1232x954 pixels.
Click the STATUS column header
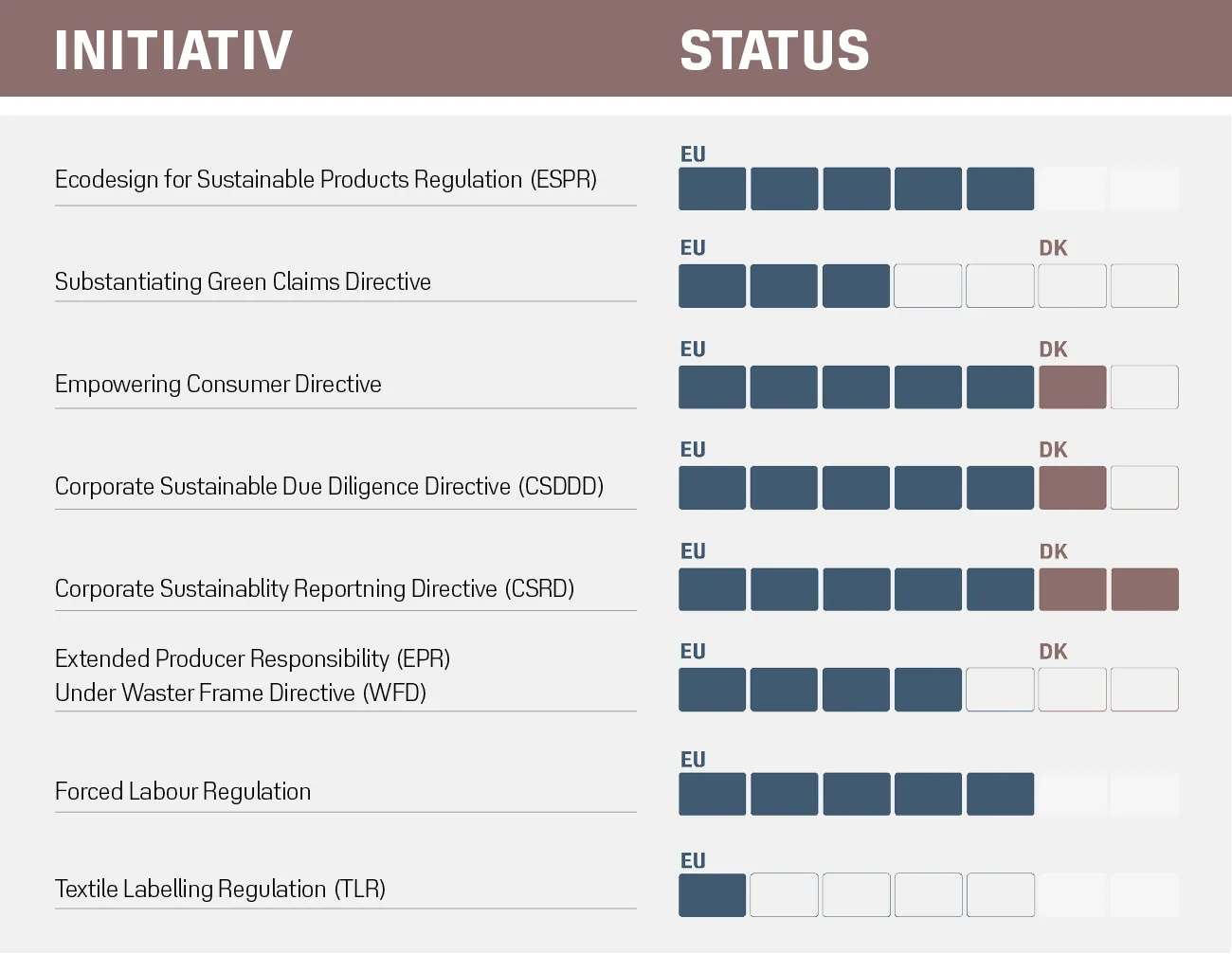tap(774, 50)
